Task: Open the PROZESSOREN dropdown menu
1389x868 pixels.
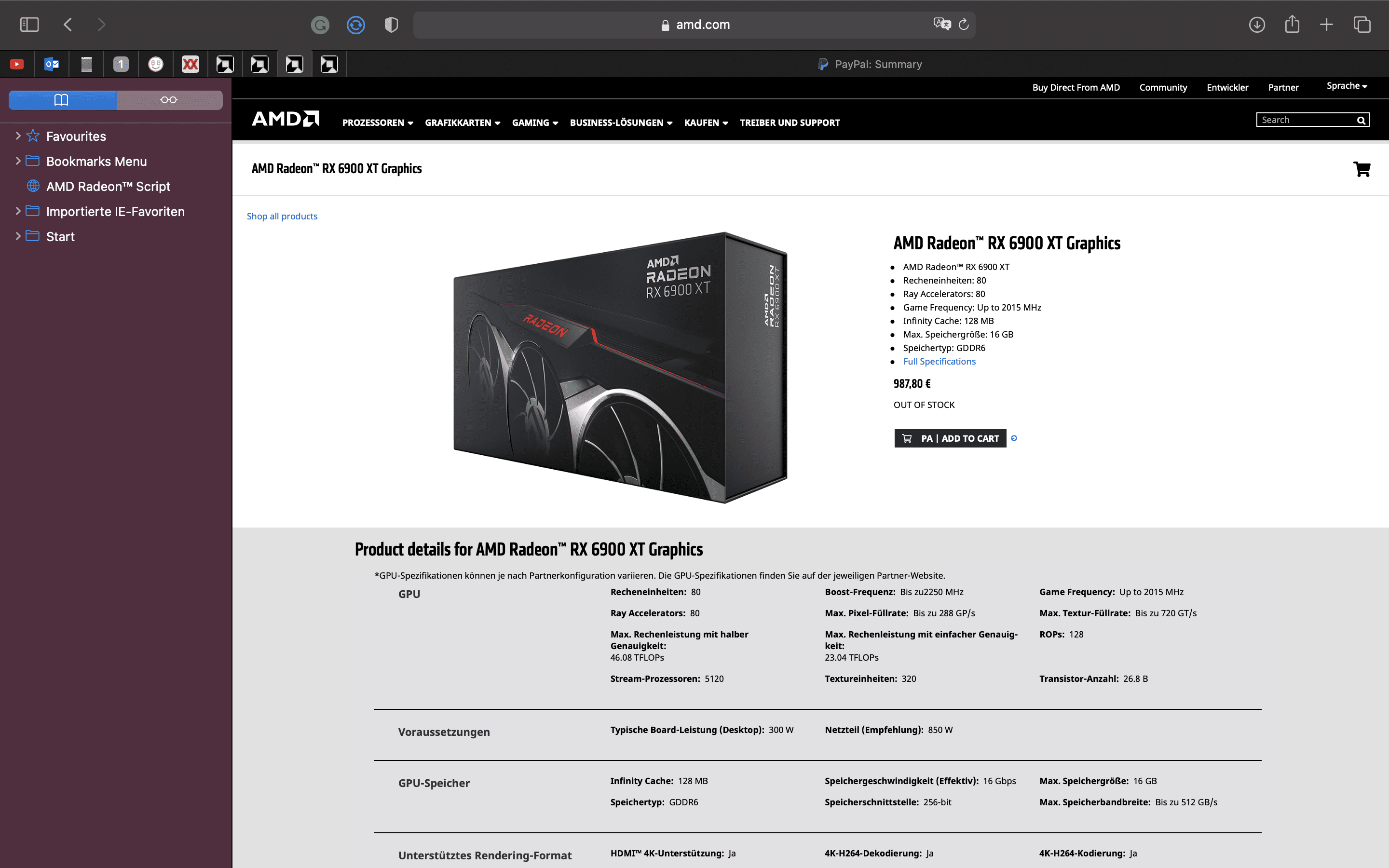Action: (x=377, y=123)
